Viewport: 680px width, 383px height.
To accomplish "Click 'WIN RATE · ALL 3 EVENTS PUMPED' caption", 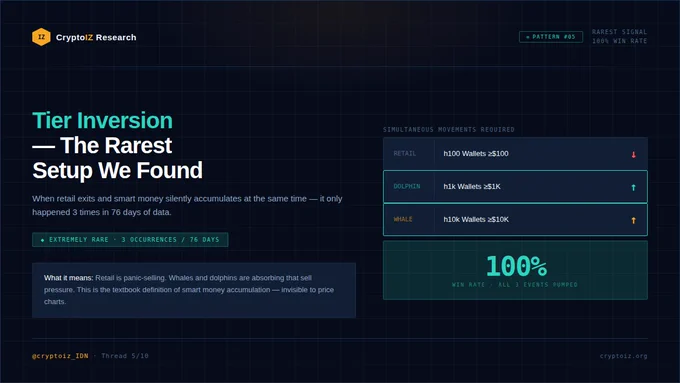I will (515, 285).
